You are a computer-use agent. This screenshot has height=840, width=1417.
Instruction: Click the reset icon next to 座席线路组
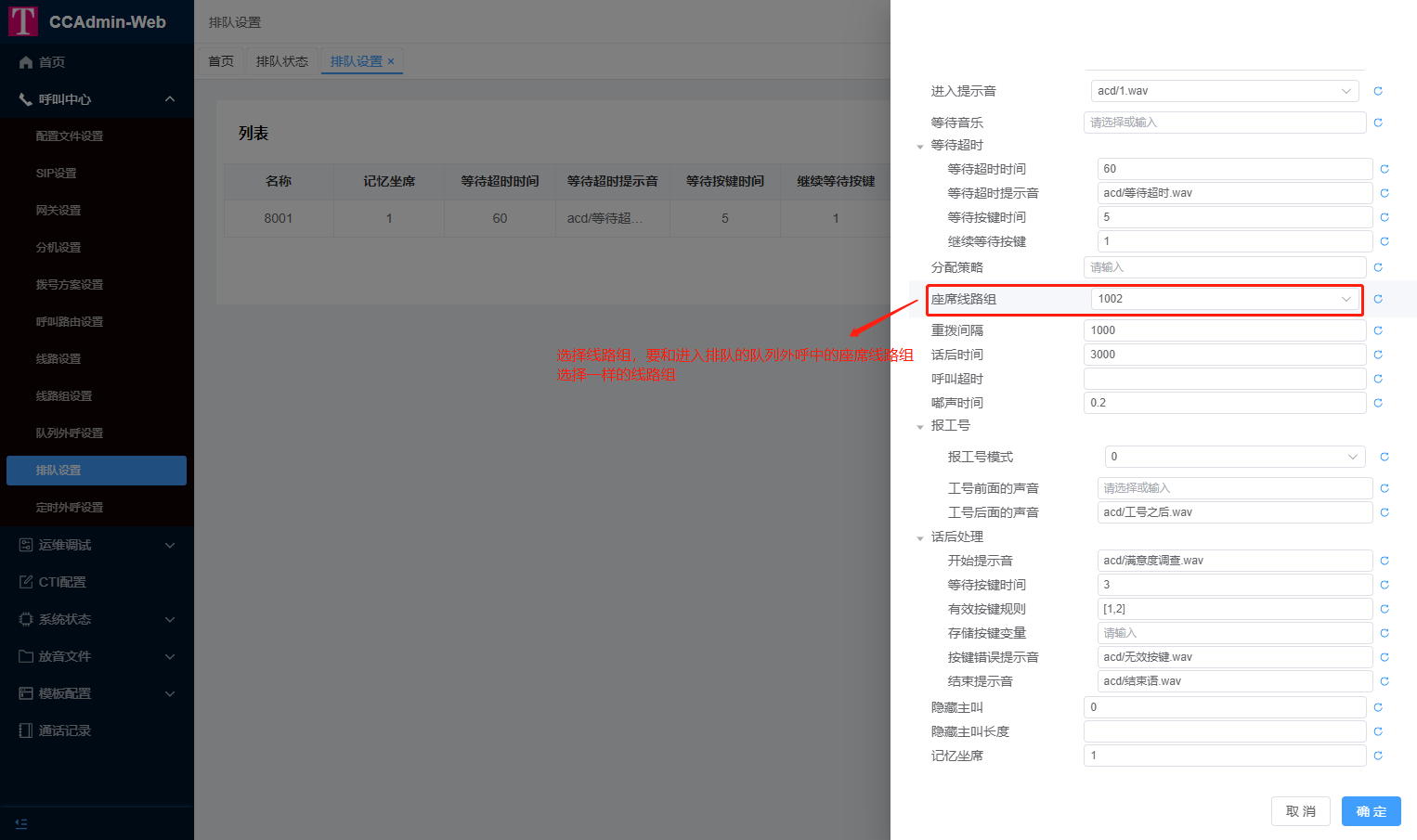pyautogui.click(x=1378, y=299)
